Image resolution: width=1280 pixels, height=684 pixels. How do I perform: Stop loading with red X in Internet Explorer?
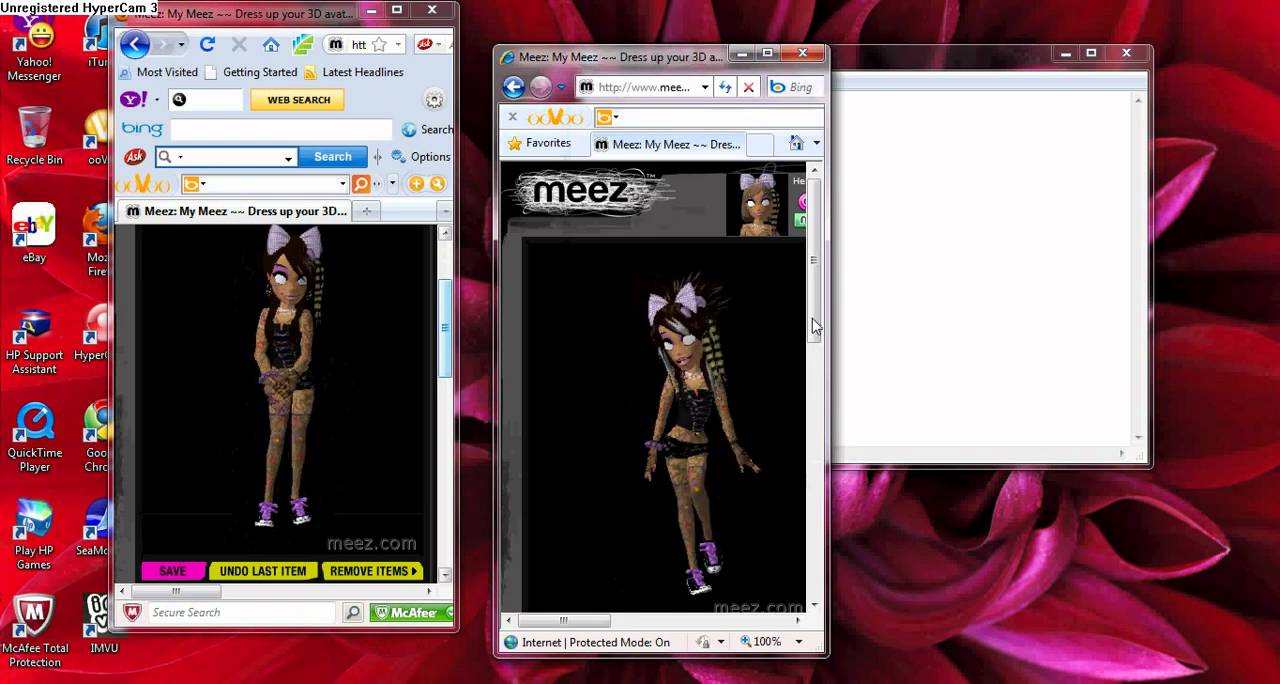[x=748, y=87]
